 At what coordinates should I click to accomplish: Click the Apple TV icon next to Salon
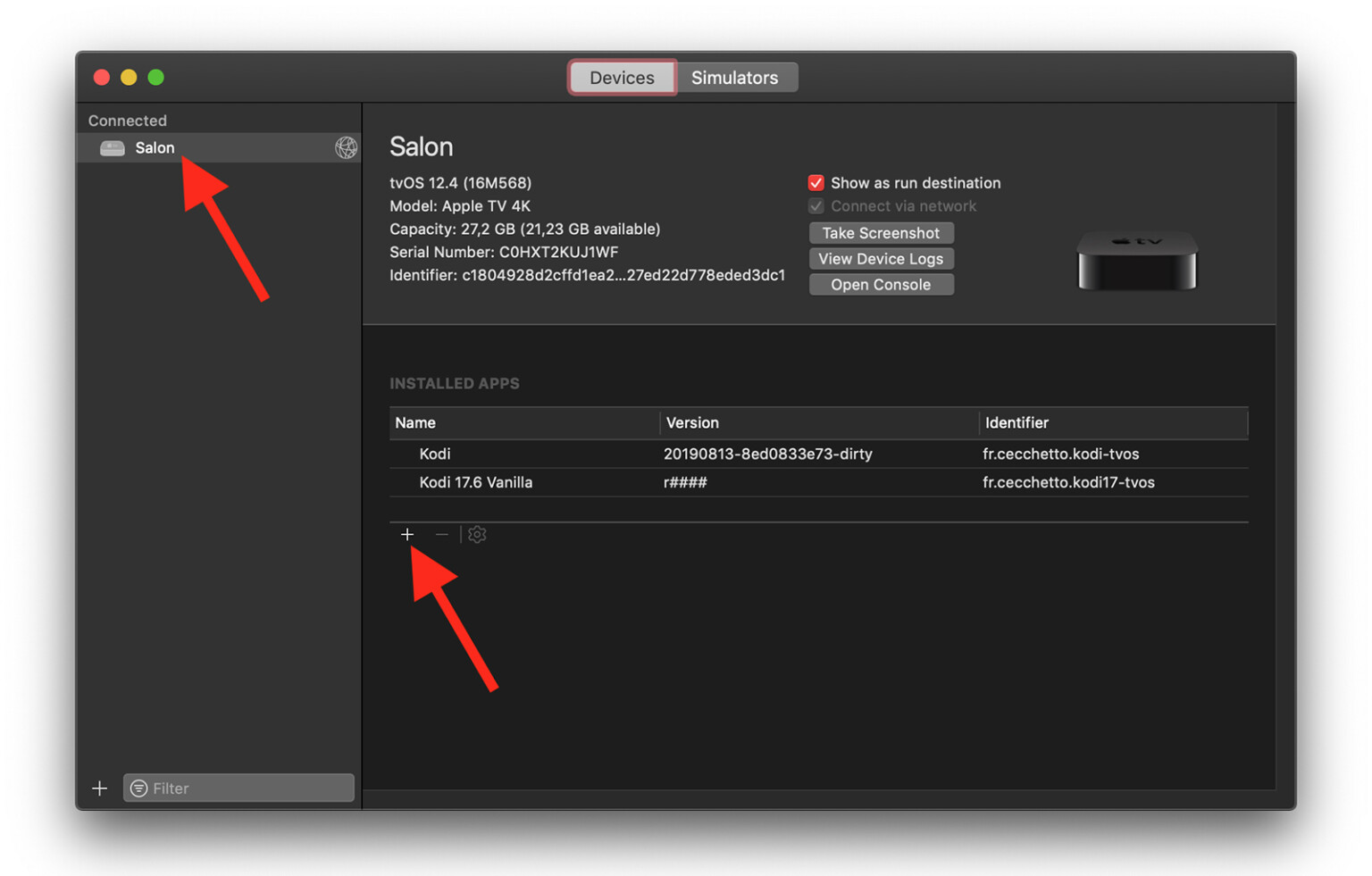coord(113,148)
